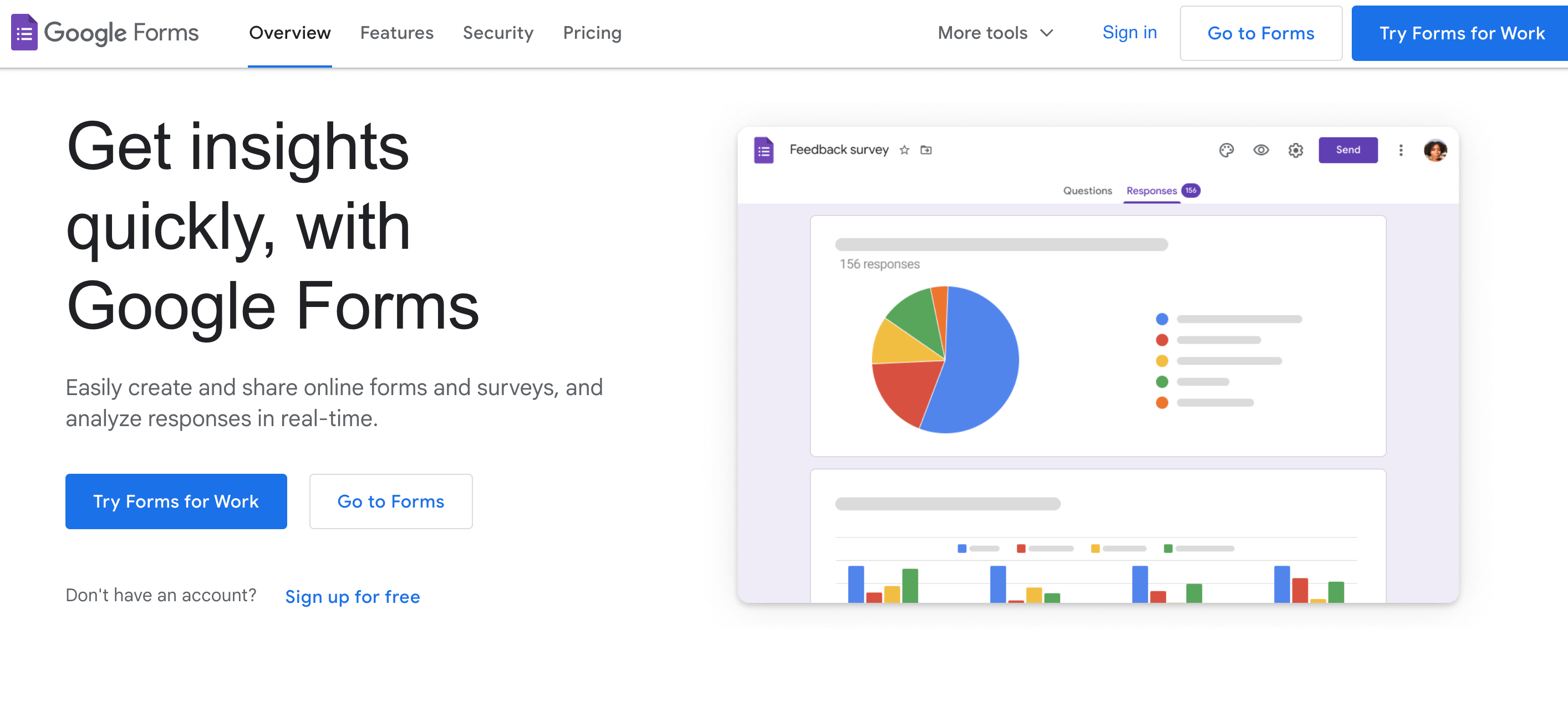Click the Sign in link

pyautogui.click(x=1128, y=33)
